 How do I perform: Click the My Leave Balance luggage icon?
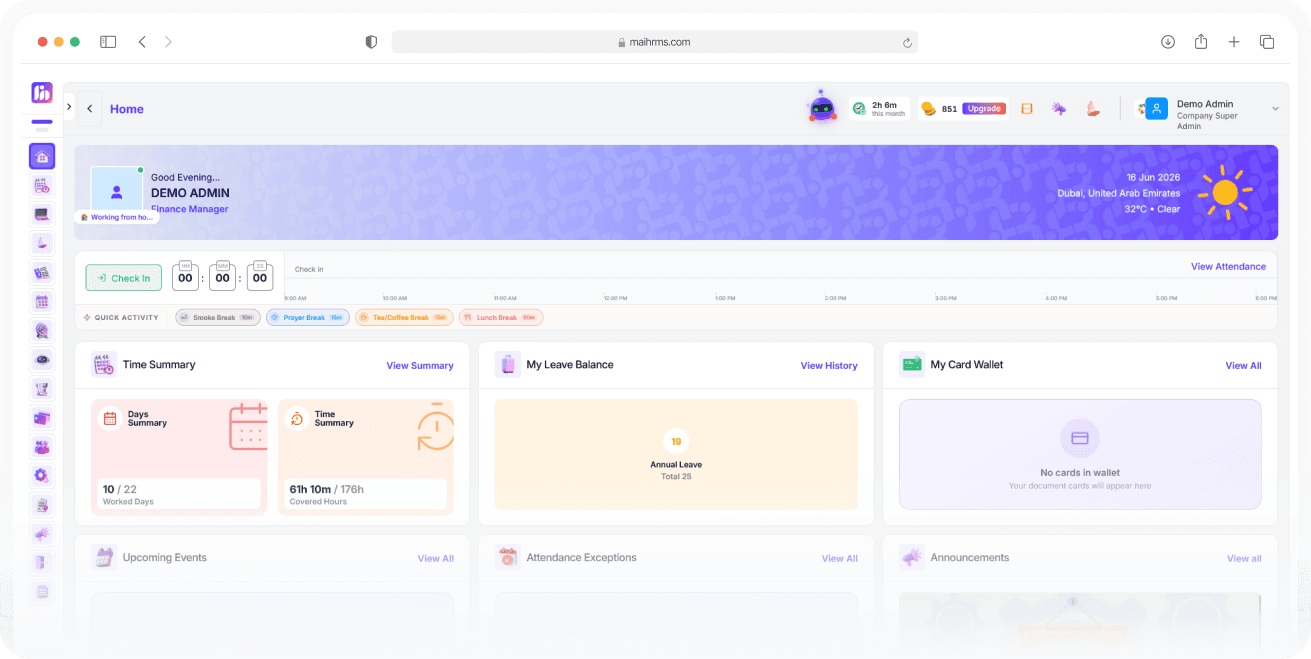point(508,364)
